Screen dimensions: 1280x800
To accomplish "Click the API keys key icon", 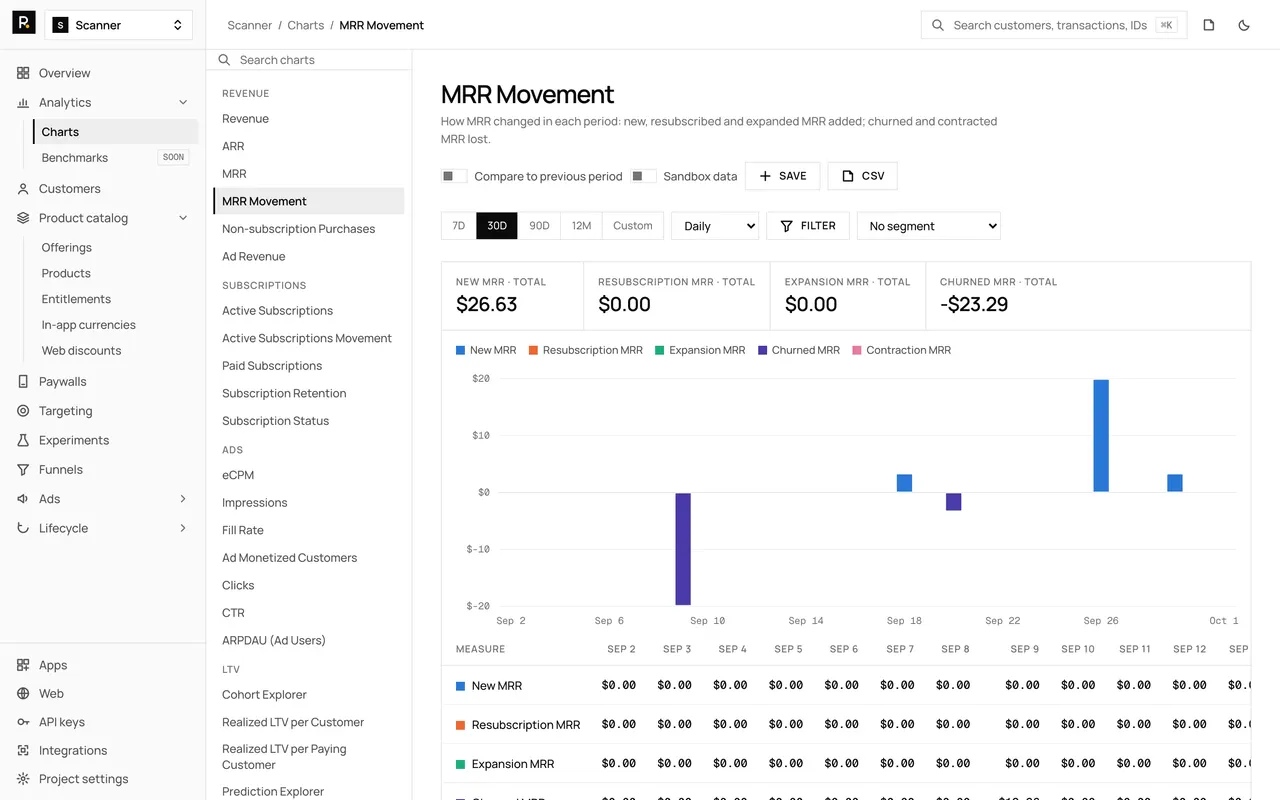I will click(23, 722).
